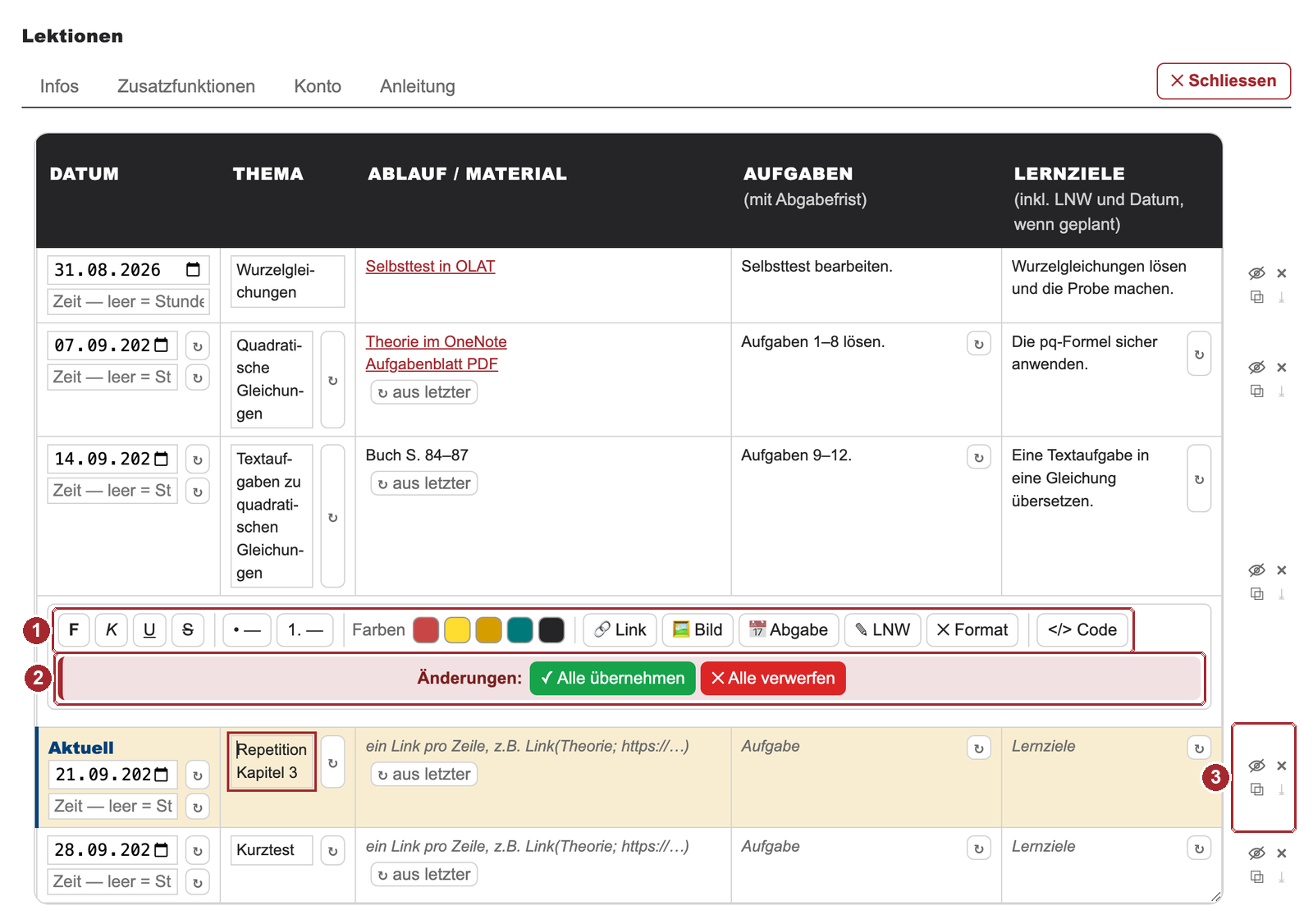The height and width of the screenshot is (924, 1313).
Task: Insert bullet list from toolbar
Action: pyautogui.click(x=247, y=630)
